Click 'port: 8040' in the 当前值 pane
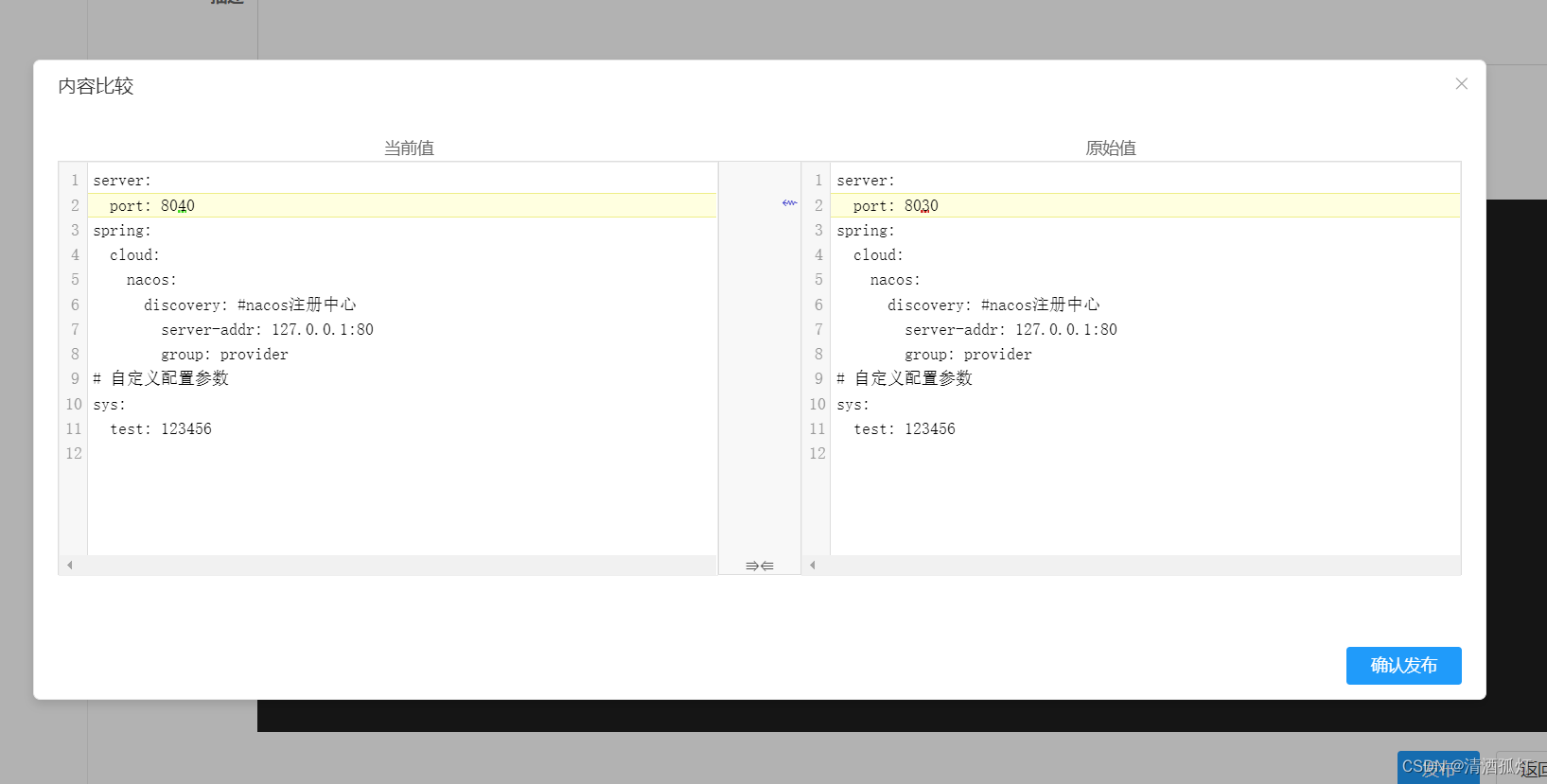The image size is (1547, 784). tap(151, 205)
